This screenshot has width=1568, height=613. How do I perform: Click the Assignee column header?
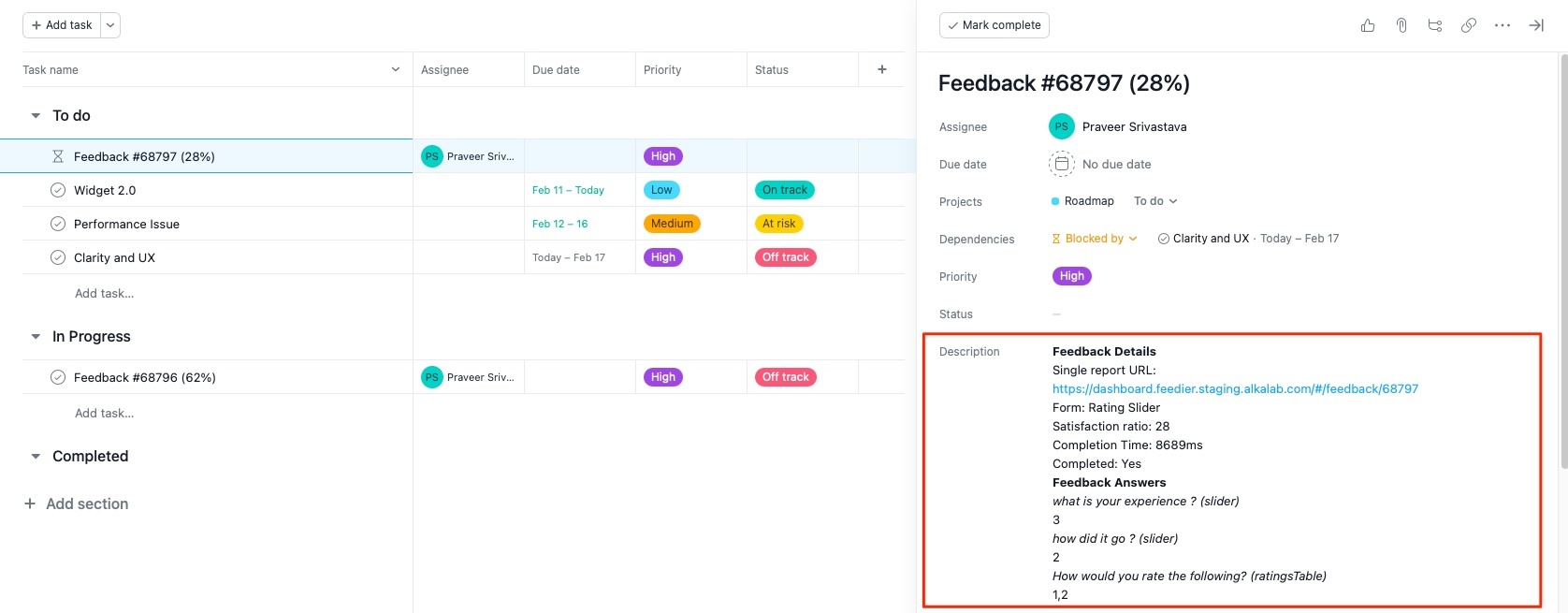click(x=469, y=69)
